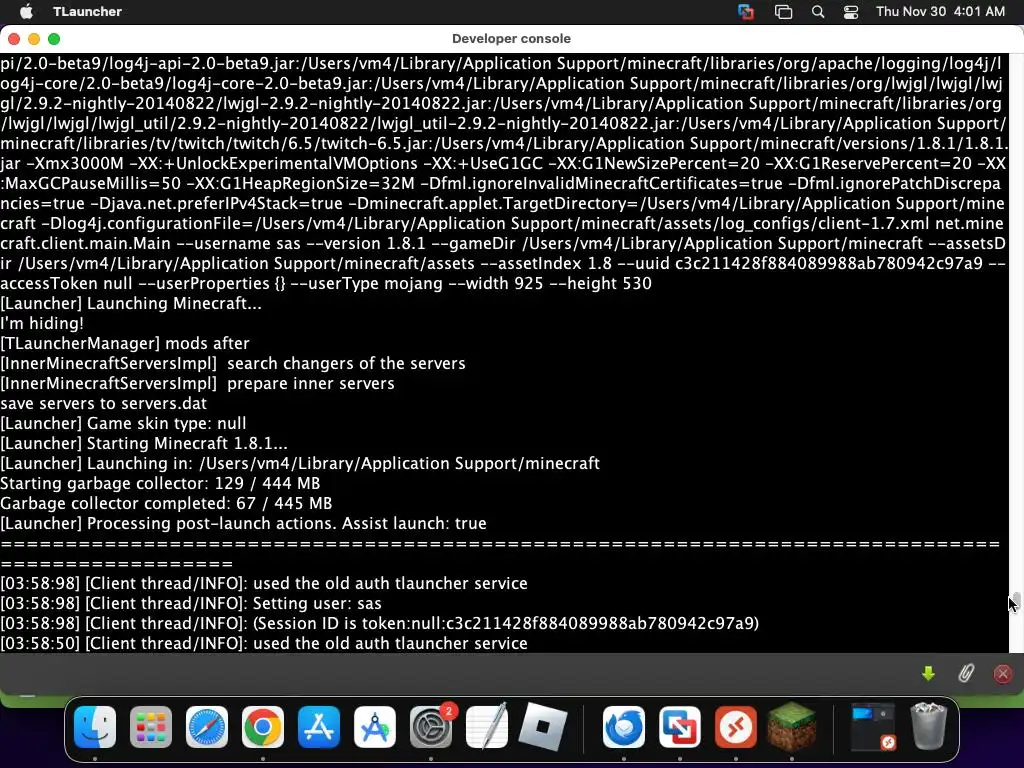The height and width of the screenshot is (768, 1024).
Task: Open the minimized window thumbnail in dock
Action: pyautogui.click(x=873, y=726)
